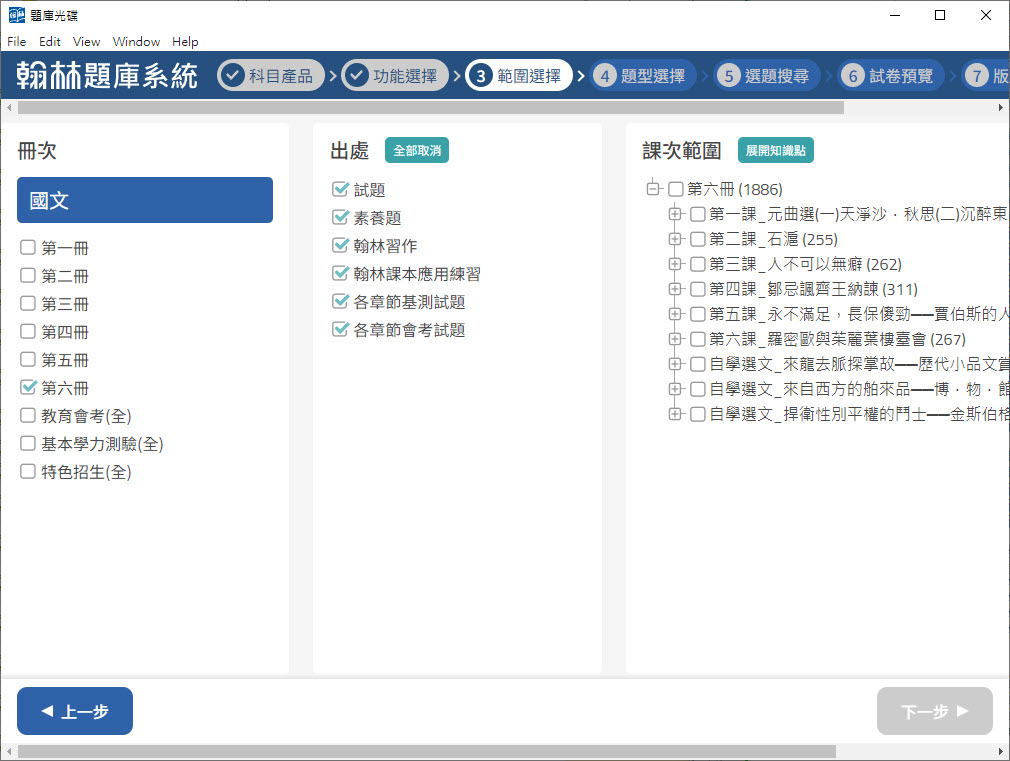Image resolution: width=1010 pixels, height=761 pixels.
Task: Enable the 教育會考(全) checkbox
Action: tap(28, 416)
